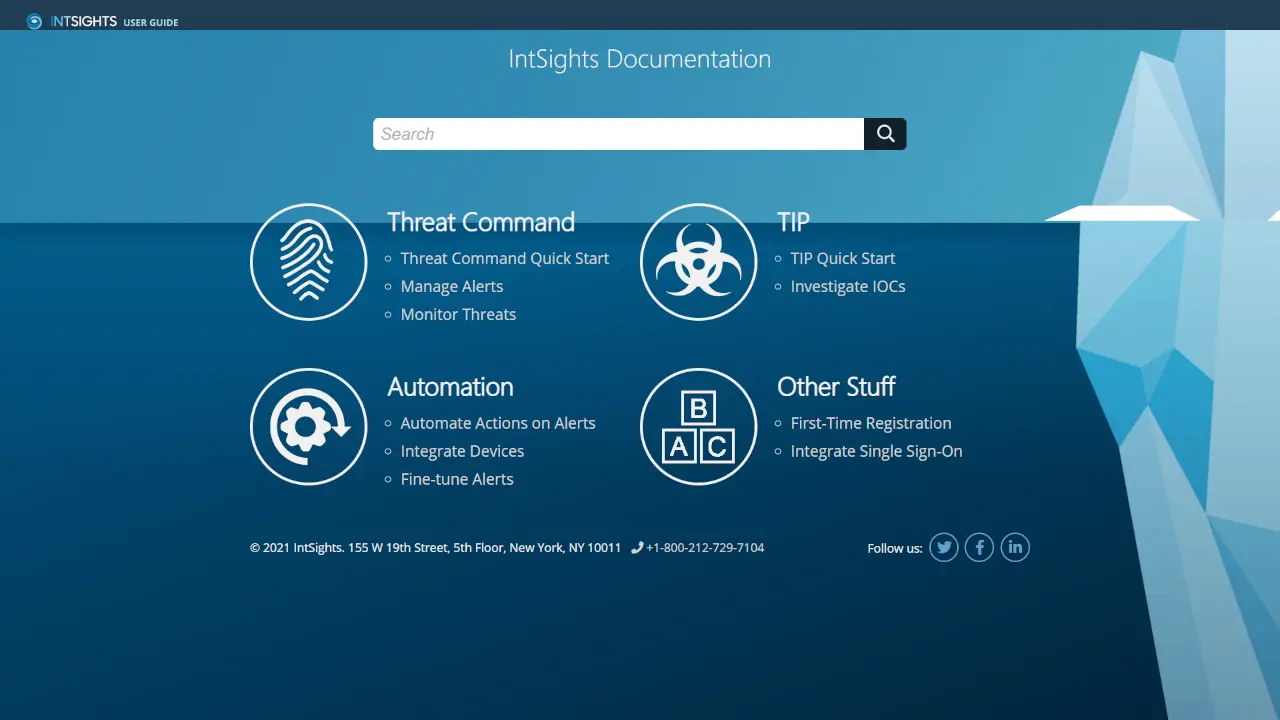Viewport: 1280px width, 720px height.
Task: Focus the Search input field
Action: (x=618, y=134)
